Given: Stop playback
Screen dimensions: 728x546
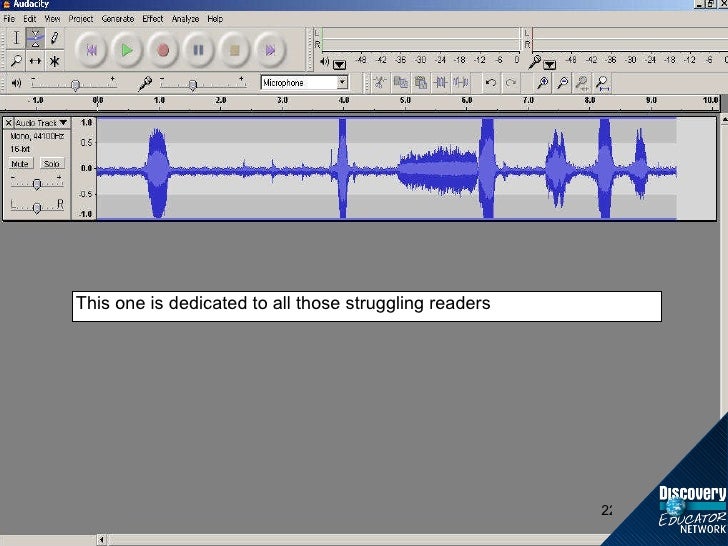Looking at the screenshot, I should coord(234,50).
